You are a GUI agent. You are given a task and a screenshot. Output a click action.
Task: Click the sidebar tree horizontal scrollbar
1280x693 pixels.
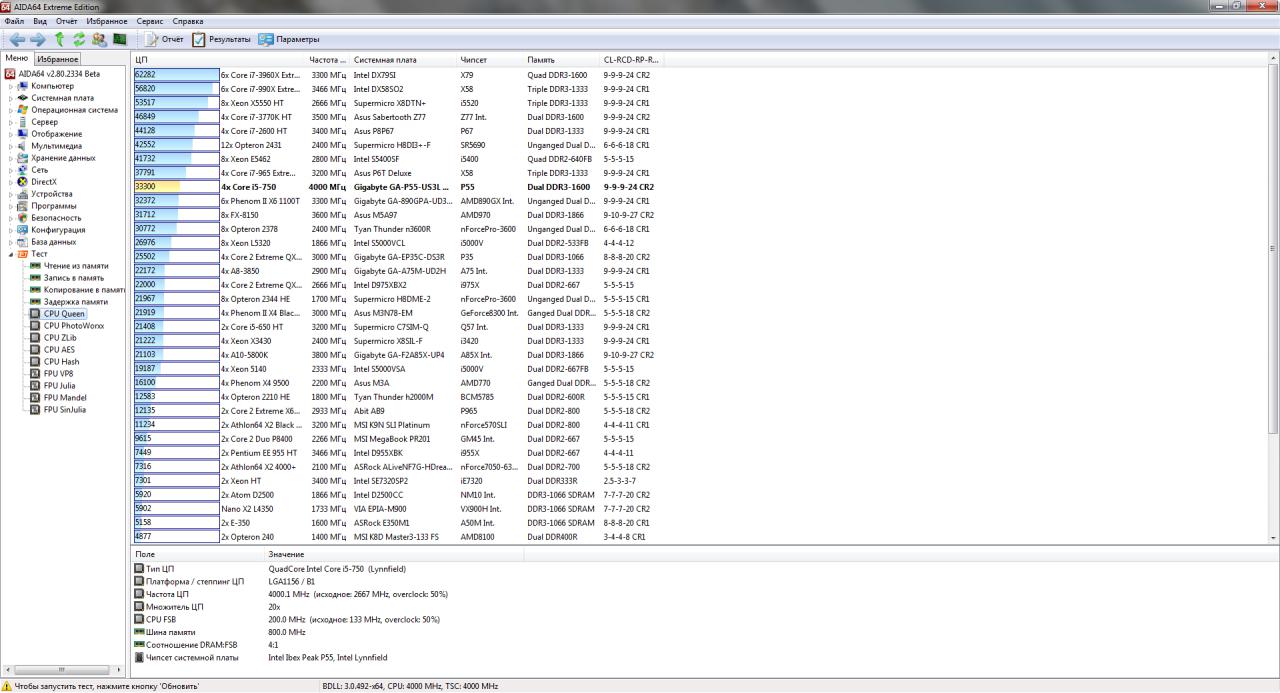tap(64, 670)
